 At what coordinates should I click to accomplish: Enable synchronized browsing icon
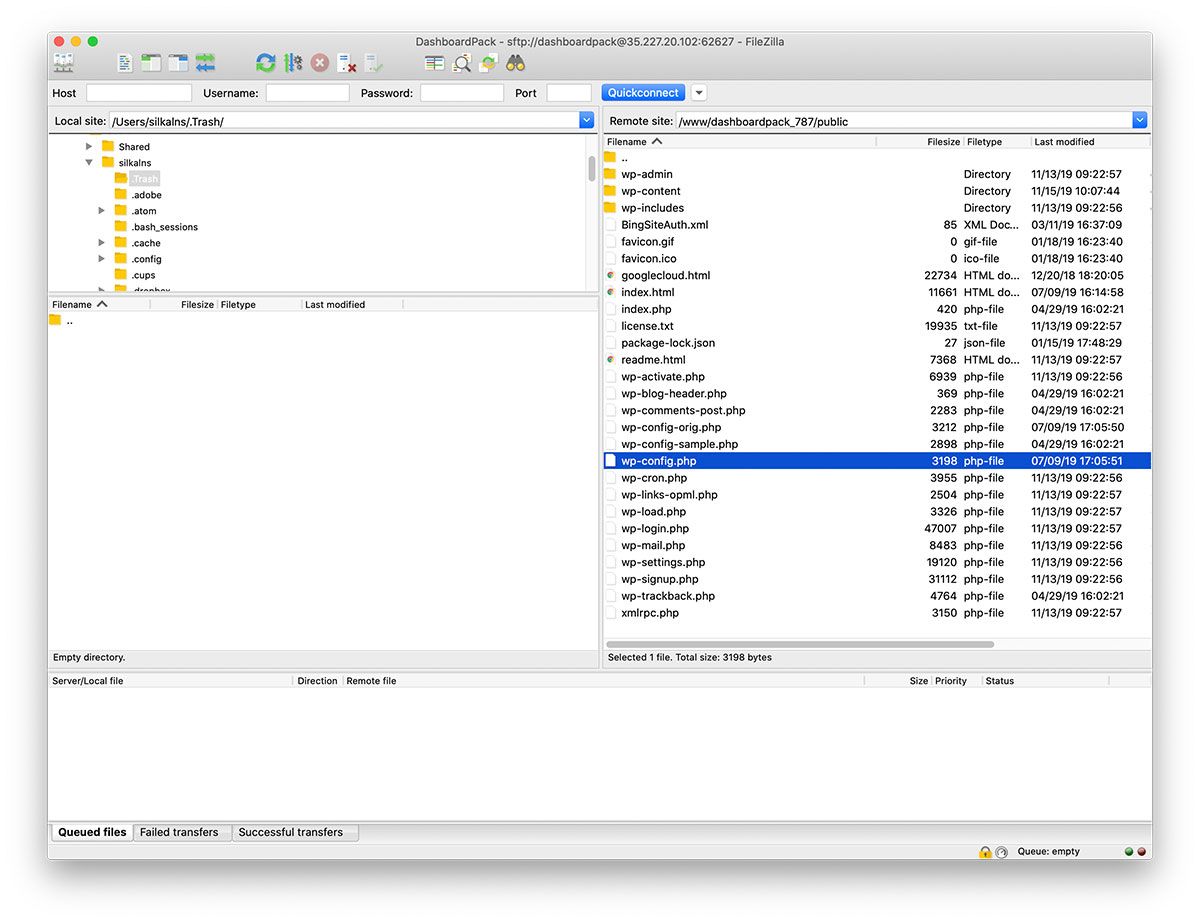[x=488, y=63]
